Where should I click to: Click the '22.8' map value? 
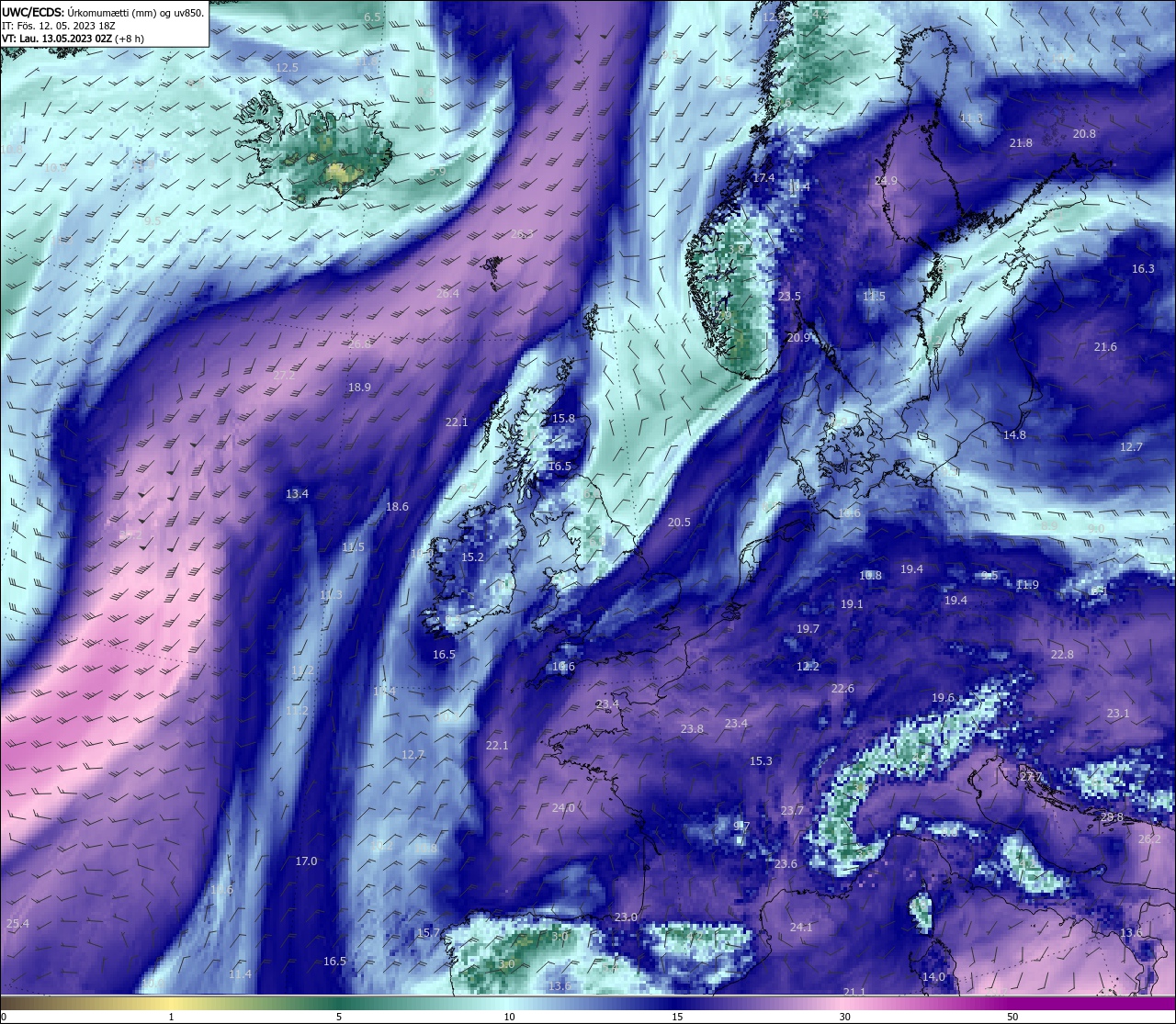point(1062,655)
